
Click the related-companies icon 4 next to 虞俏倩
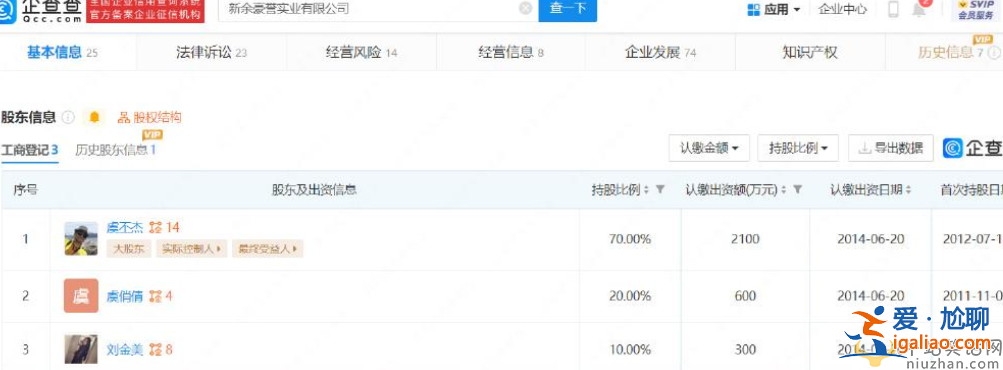click(161, 296)
